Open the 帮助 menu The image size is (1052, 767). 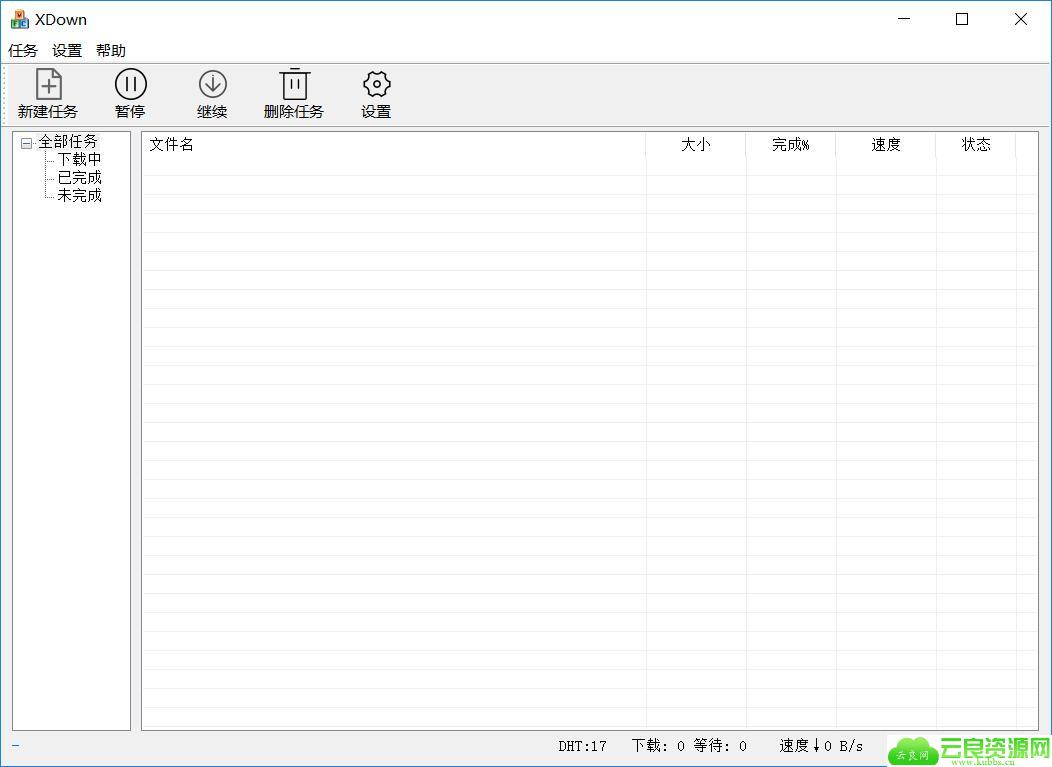pyautogui.click(x=111, y=51)
